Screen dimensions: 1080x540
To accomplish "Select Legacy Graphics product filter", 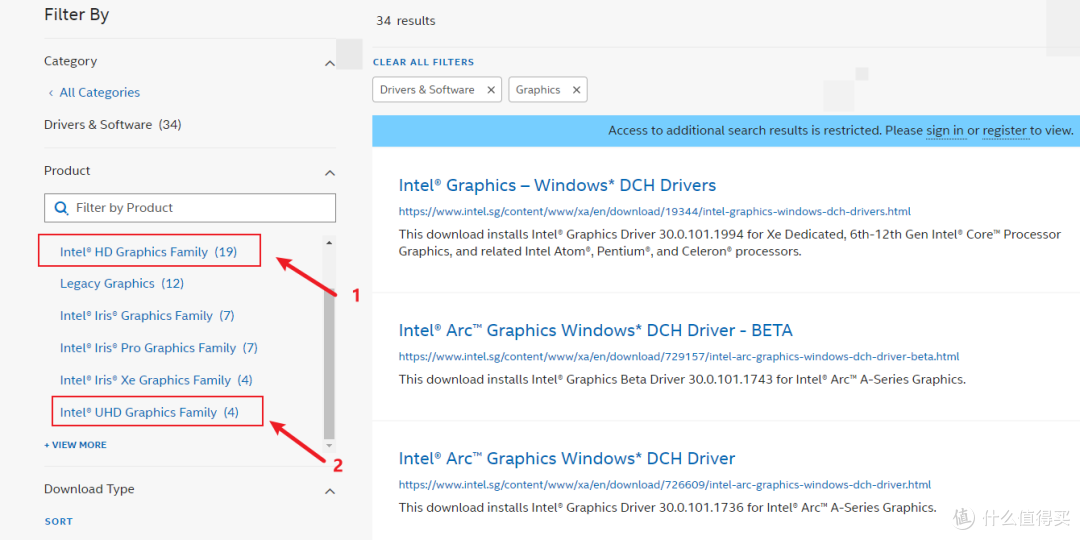I will (x=121, y=284).
